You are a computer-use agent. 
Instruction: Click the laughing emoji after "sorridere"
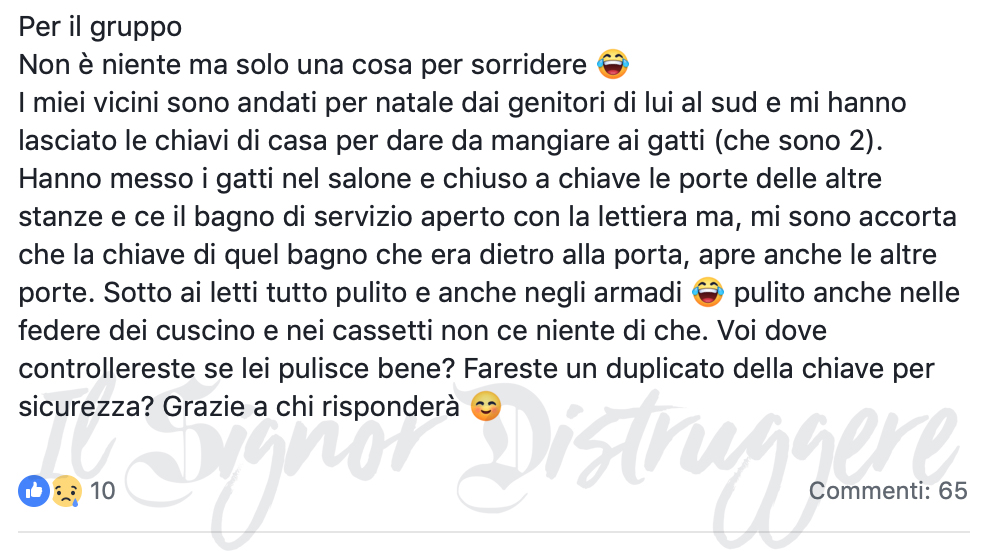click(613, 64)
